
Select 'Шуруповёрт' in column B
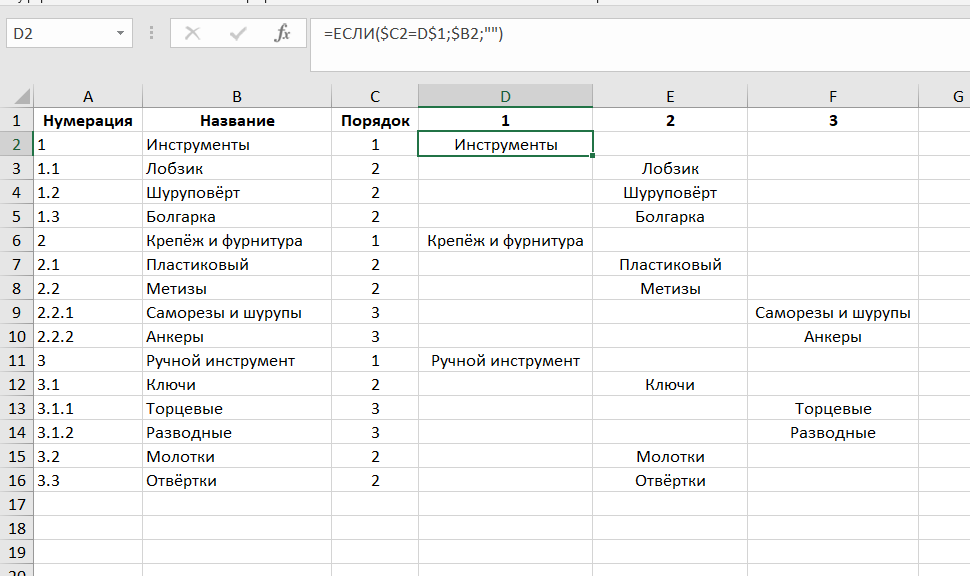pyautogui.click(x=237, y=192)
